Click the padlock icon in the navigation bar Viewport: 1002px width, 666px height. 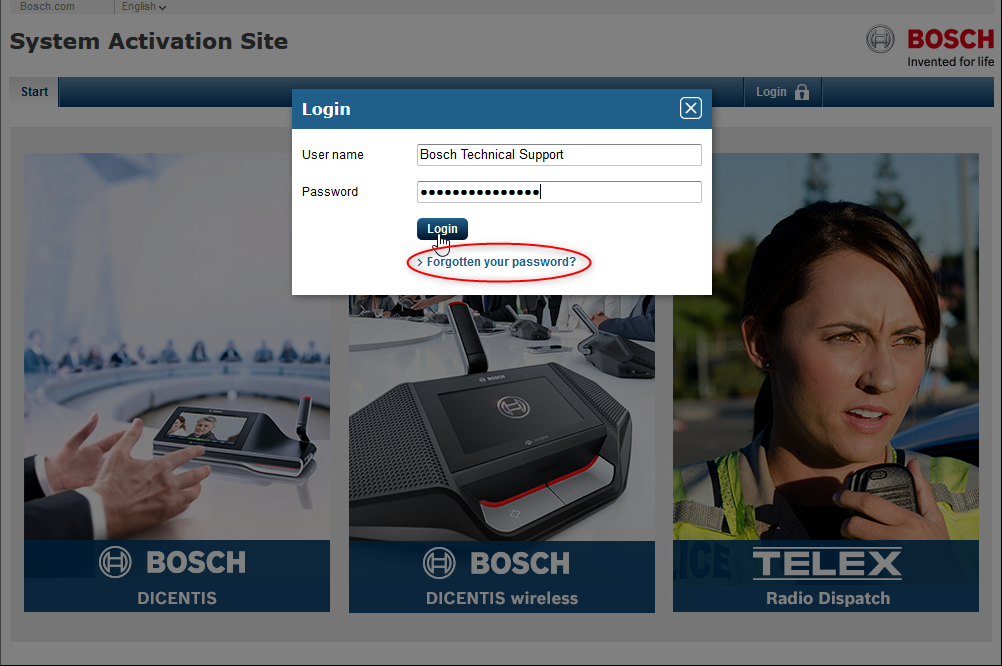point(801,92)
